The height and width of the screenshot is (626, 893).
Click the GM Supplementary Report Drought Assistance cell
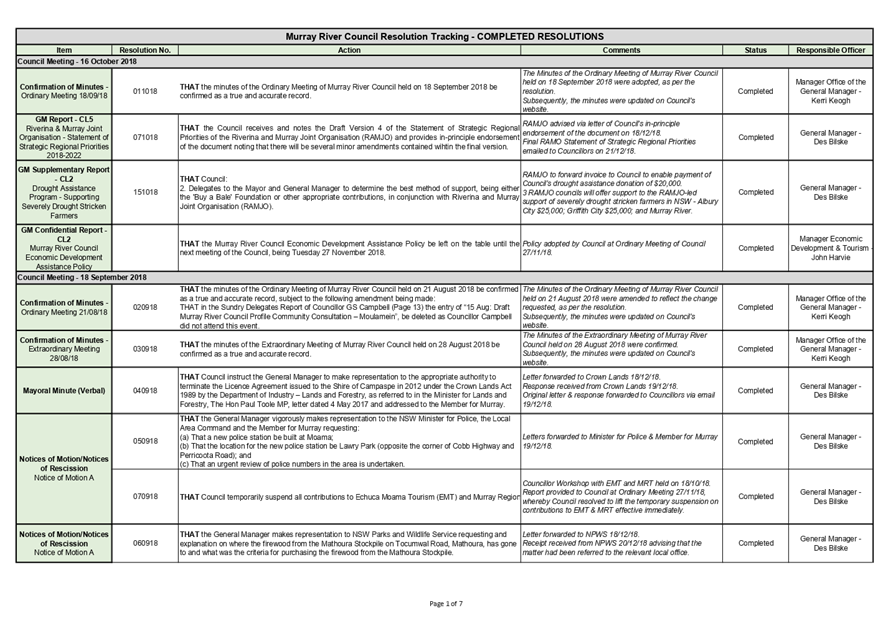tap(64, 192)
